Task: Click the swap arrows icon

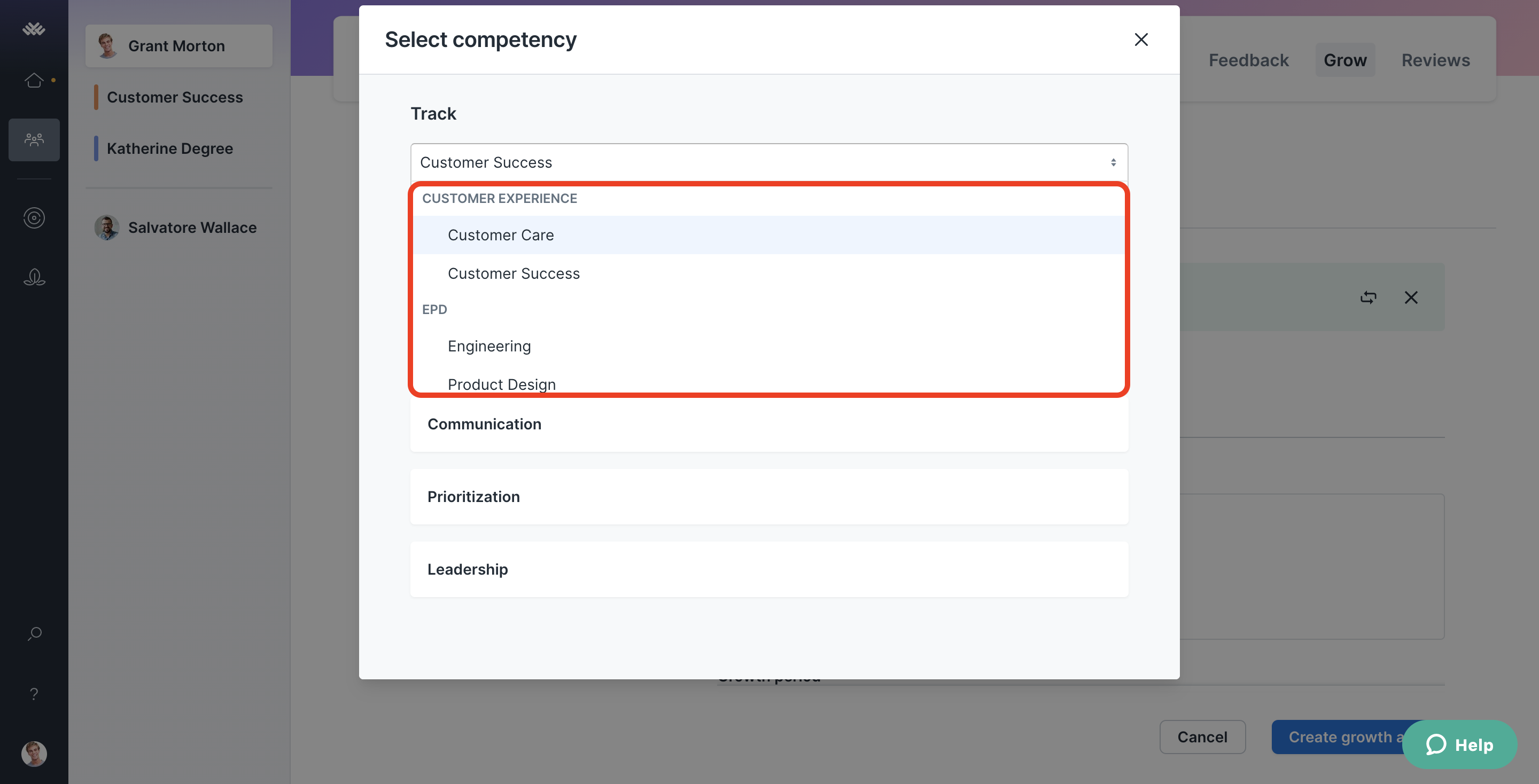Action: pos(1369,297)
